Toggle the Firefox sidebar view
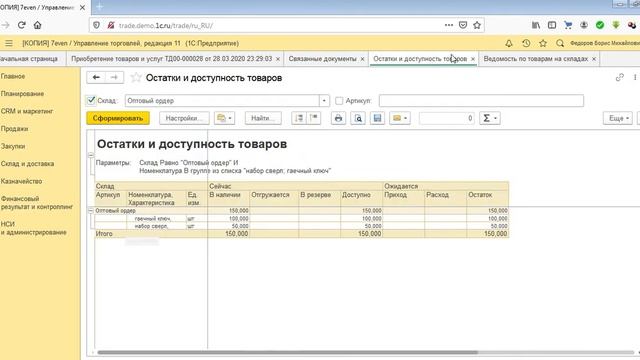640x360 pixels. pos(552,25)
